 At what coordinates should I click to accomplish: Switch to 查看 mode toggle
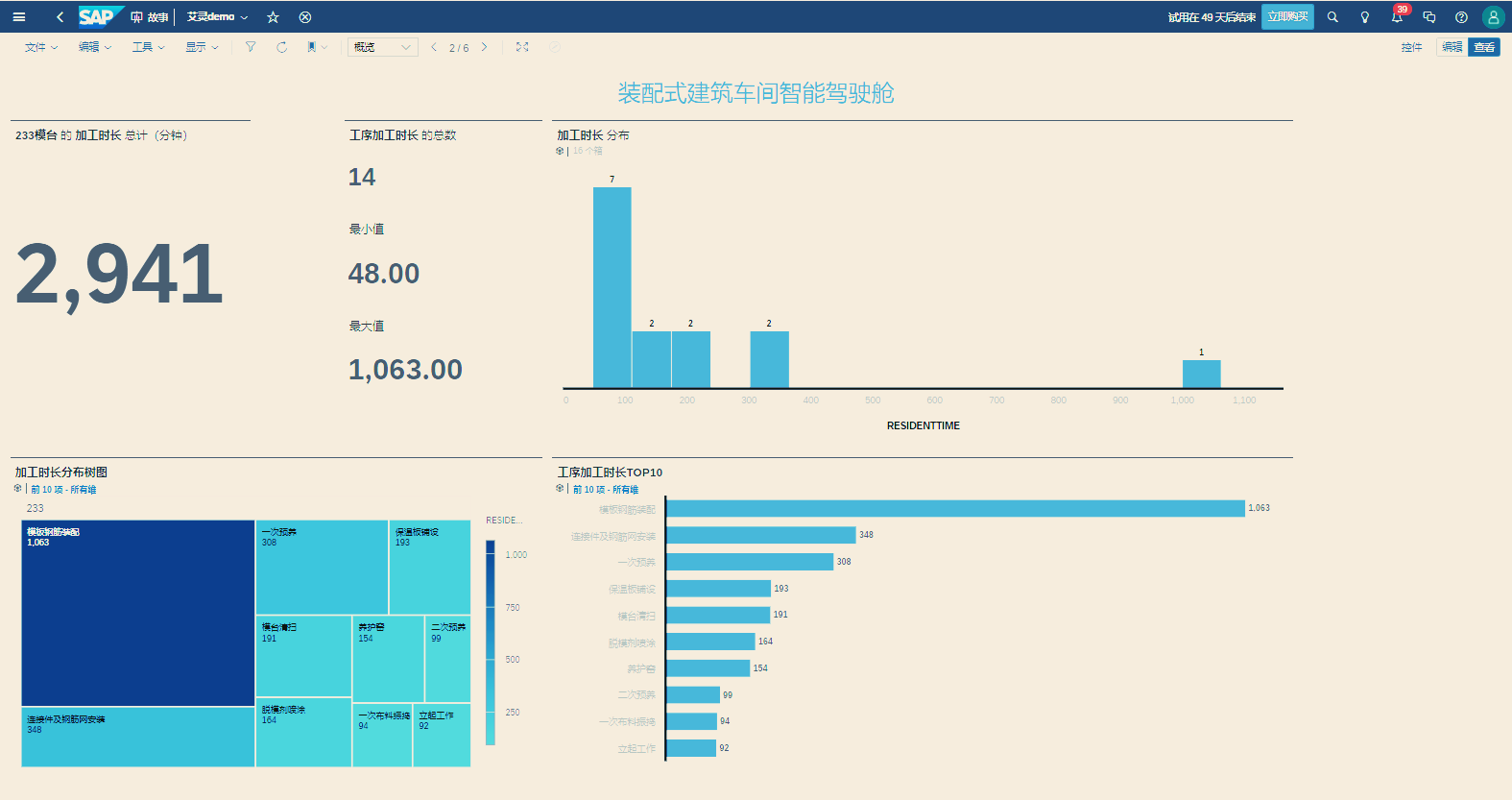(1484, 47)
